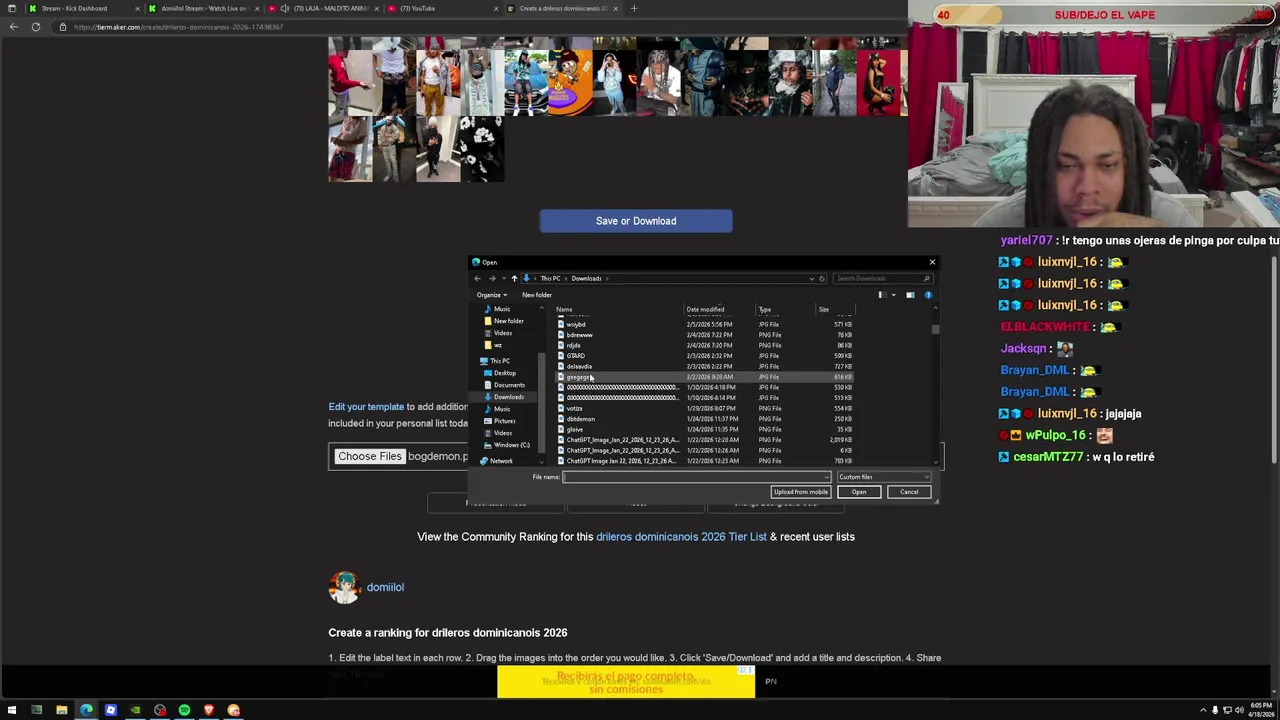Open the Windows Start menu

pyautogui.click(x=12, y=710)
